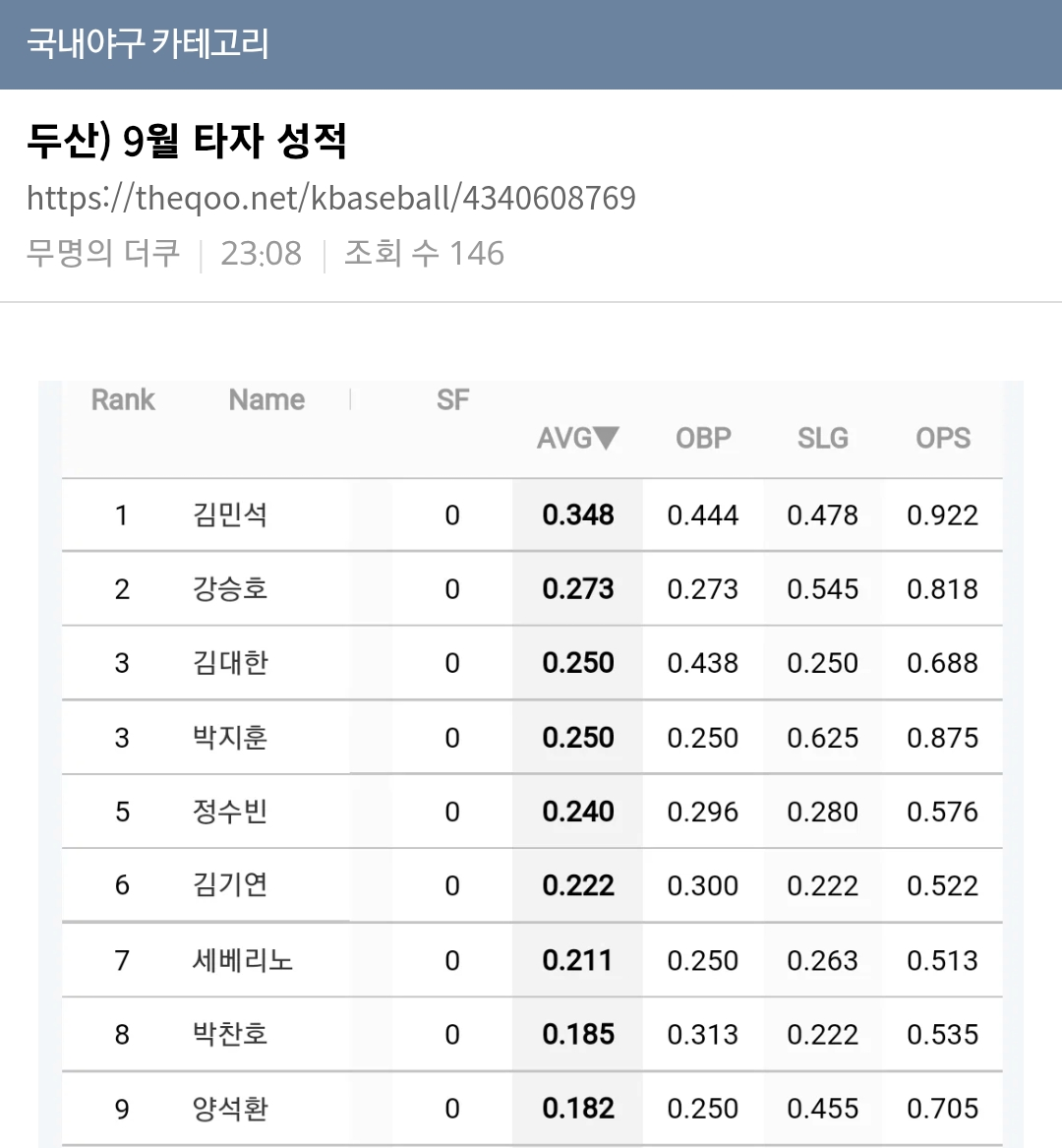Select player 김대한 name
This screenshot has height=1148, width=1062.
pos(230,663)
